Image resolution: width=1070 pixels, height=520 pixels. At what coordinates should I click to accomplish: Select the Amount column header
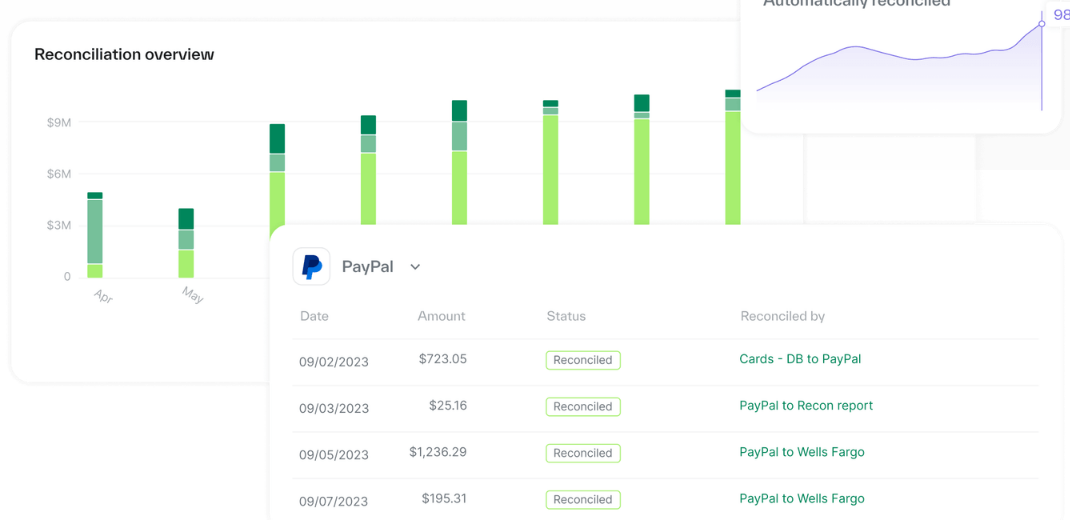click(442, 316)
